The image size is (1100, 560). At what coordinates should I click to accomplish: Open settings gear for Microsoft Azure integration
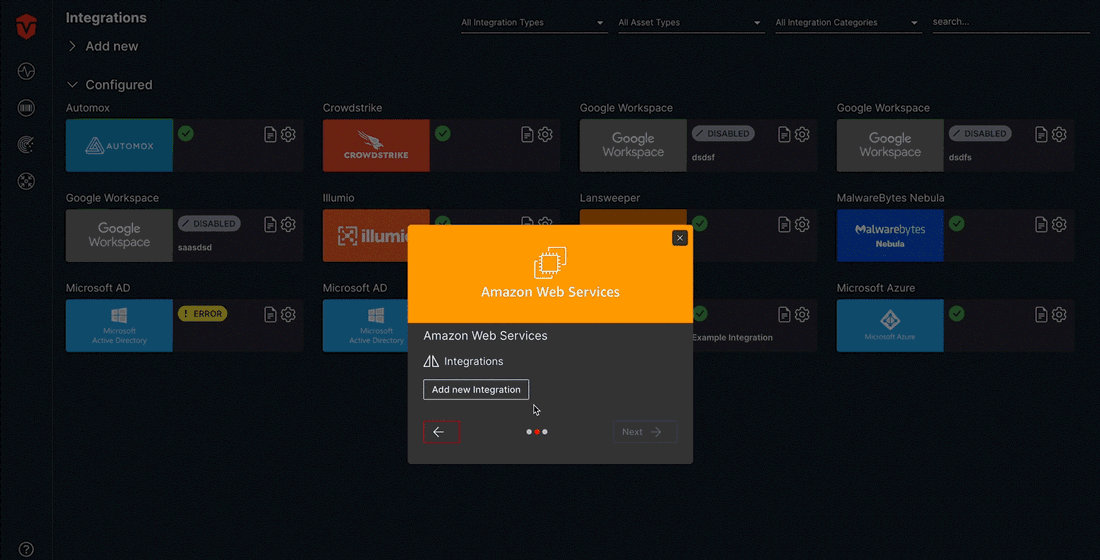pos(1059,314)
